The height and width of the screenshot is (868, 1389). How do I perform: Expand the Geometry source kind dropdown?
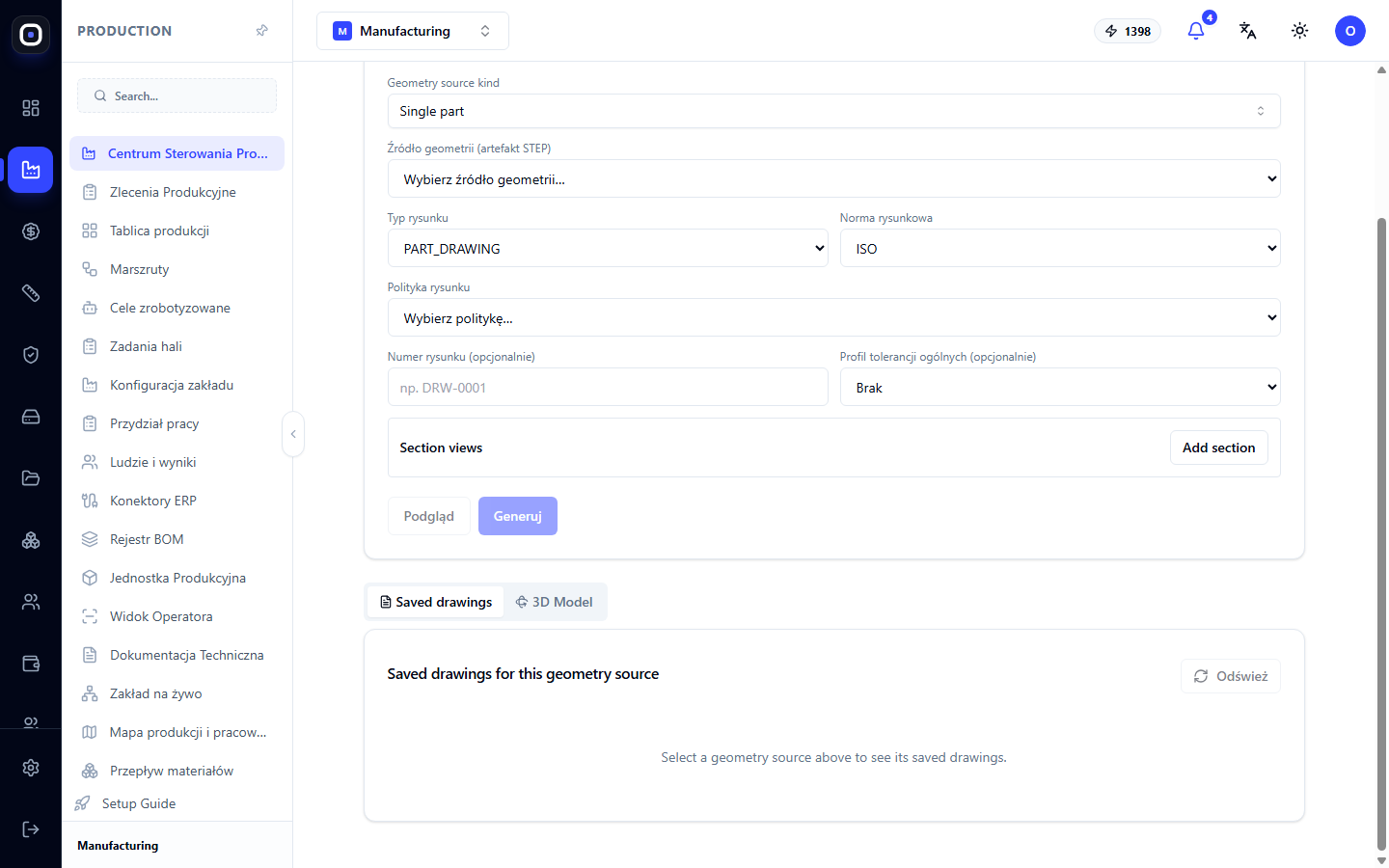coord(833,111)
